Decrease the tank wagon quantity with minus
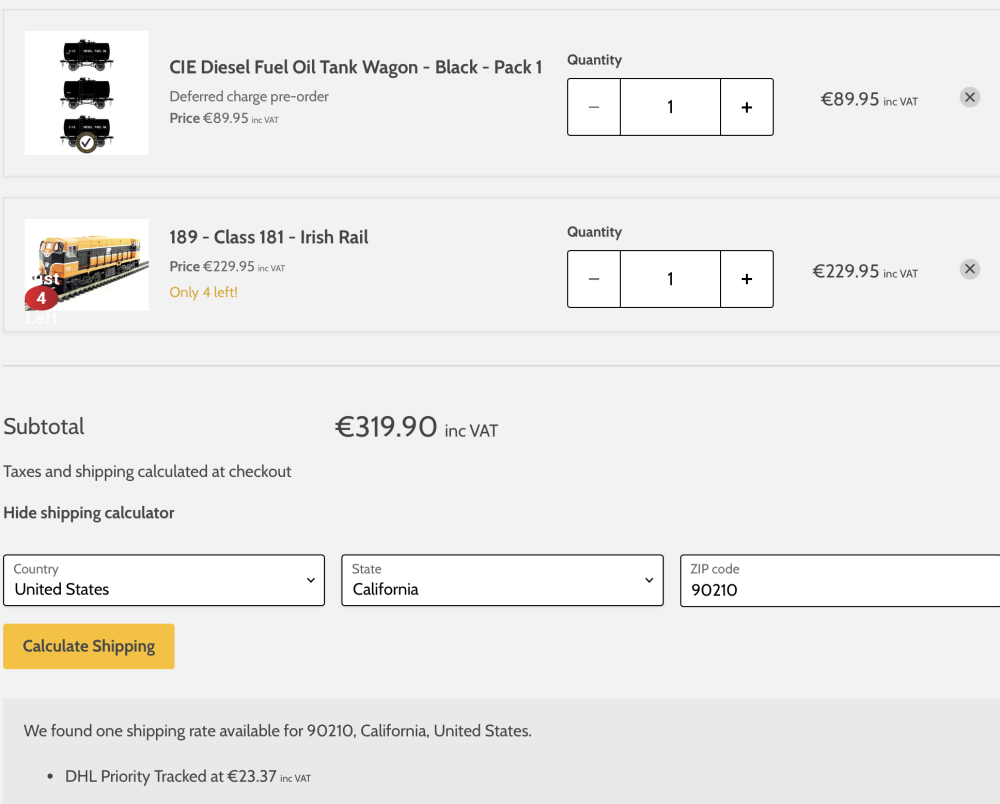This screenshot has width=1000, height=804. click(x=594, y=107)
